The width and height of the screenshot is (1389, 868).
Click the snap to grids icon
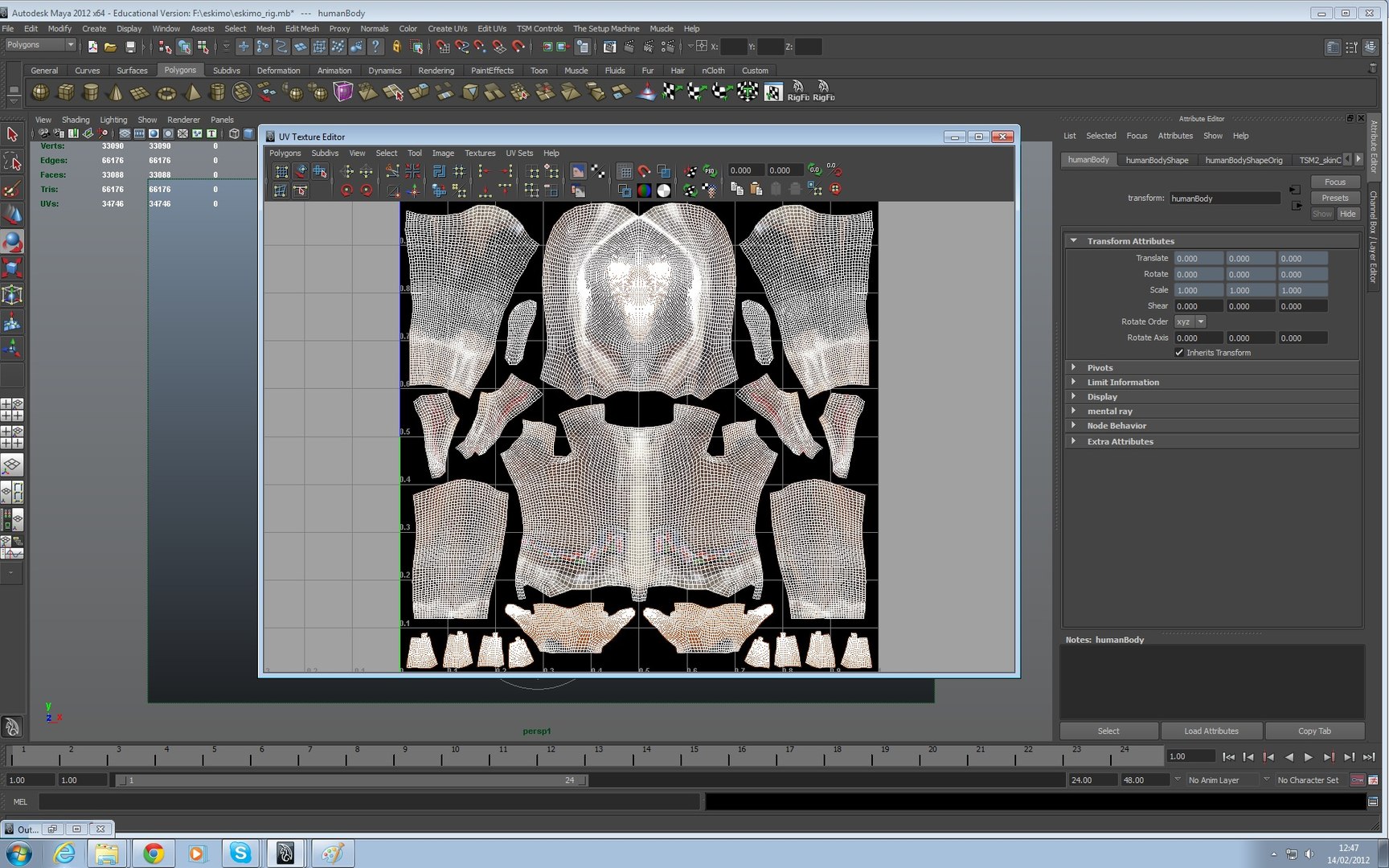point(442,47)
